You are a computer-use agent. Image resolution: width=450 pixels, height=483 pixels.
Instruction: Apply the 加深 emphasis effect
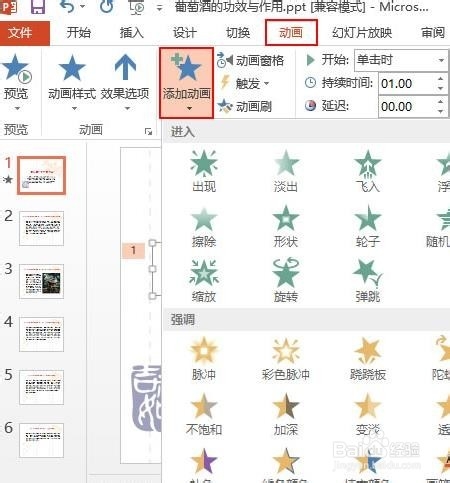point(286,414)
